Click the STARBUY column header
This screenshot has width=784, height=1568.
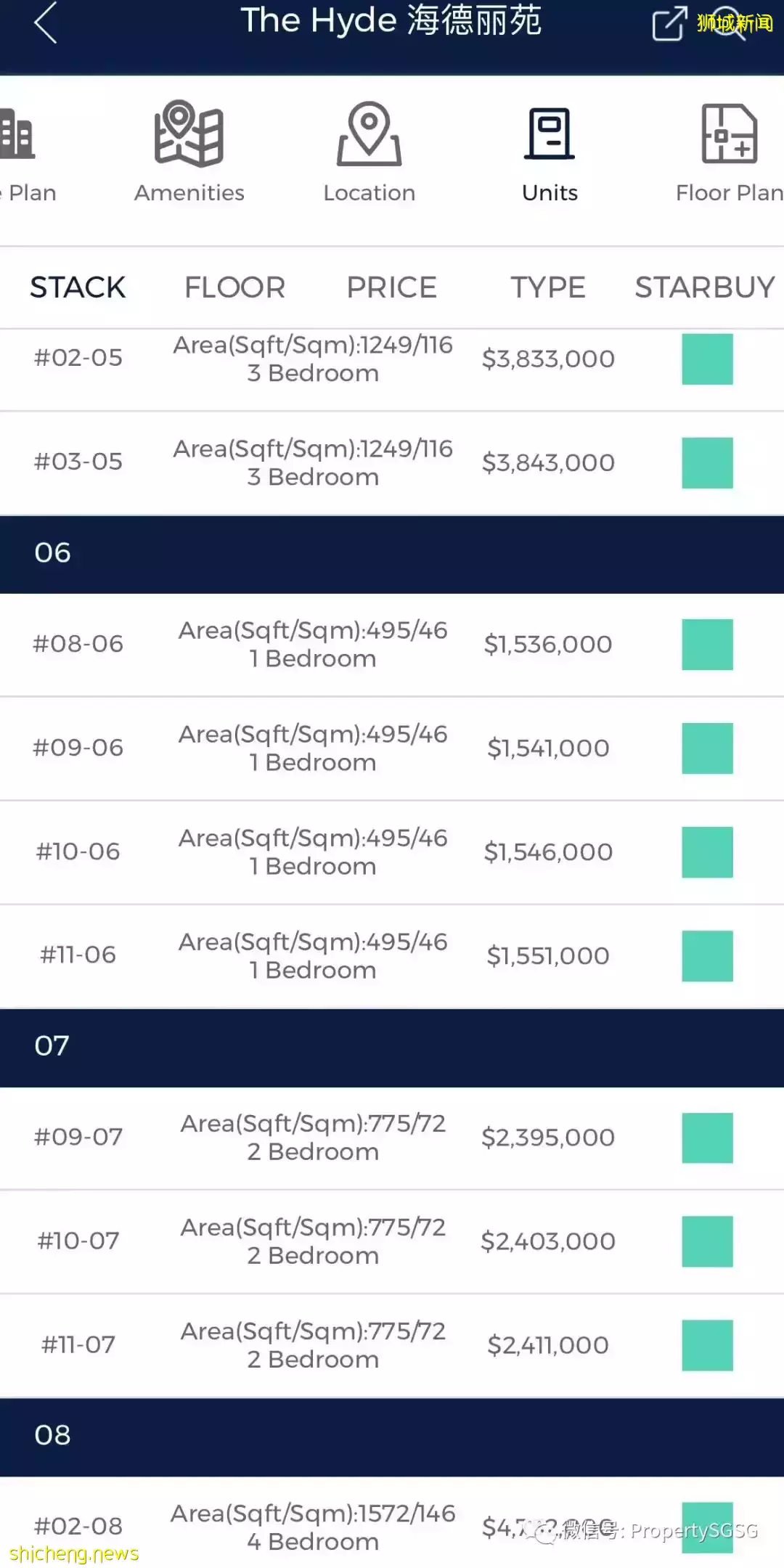tap(705, 287)
